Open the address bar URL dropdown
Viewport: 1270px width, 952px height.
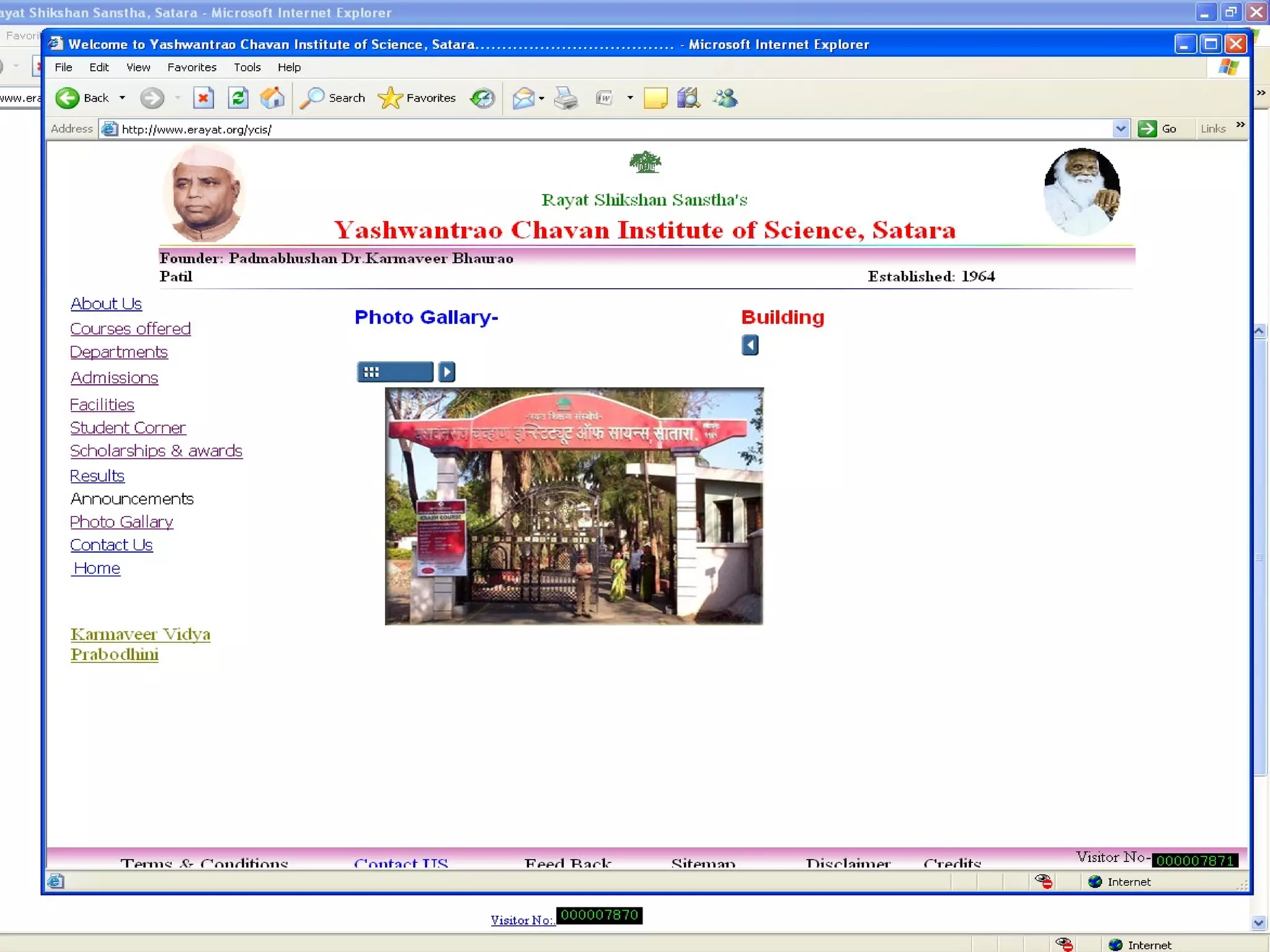click(x=1120, y=129)
